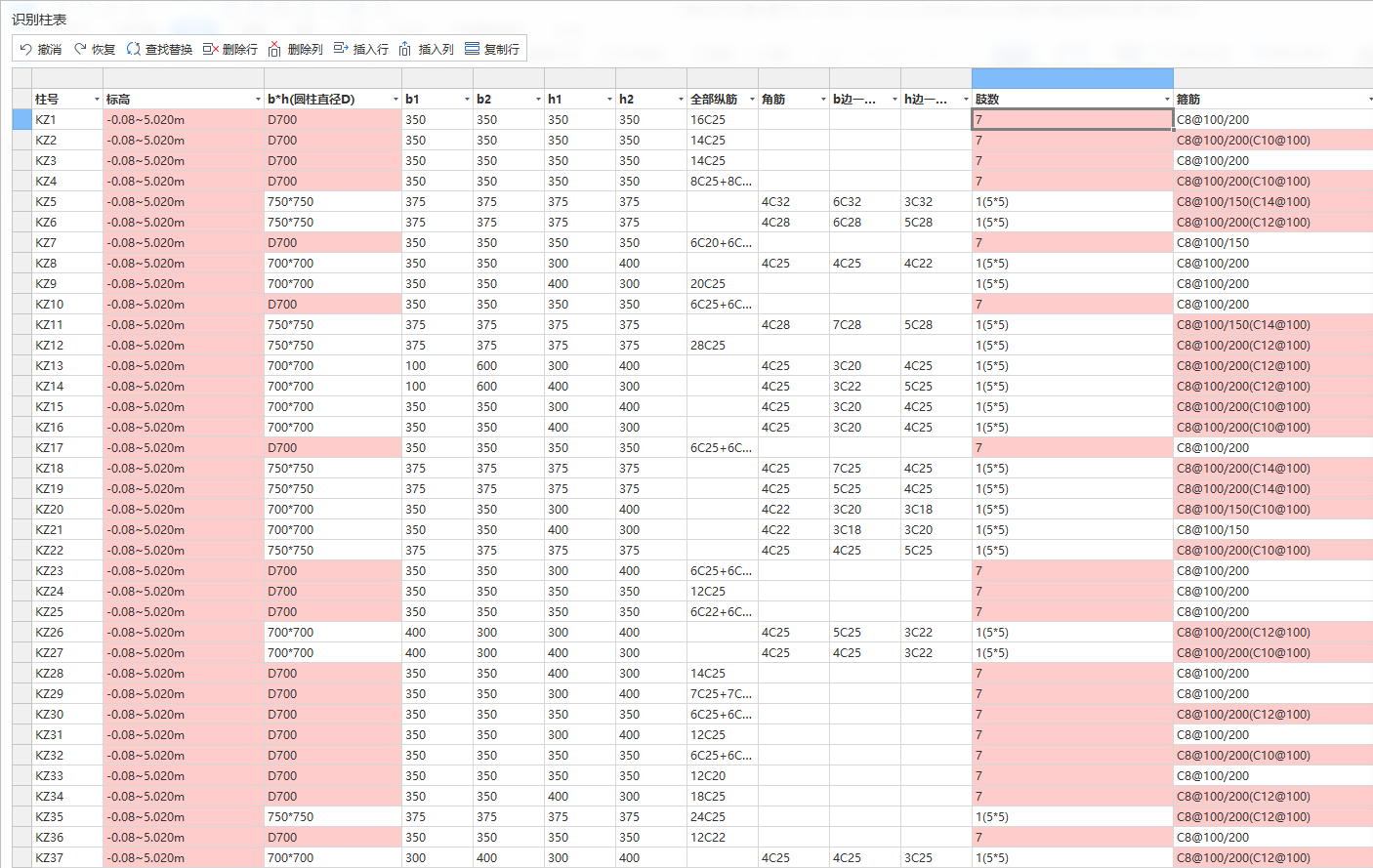Open the 肢数 header dropdown
Viewport: 1373px width, 868px height.
[1167, 100]
